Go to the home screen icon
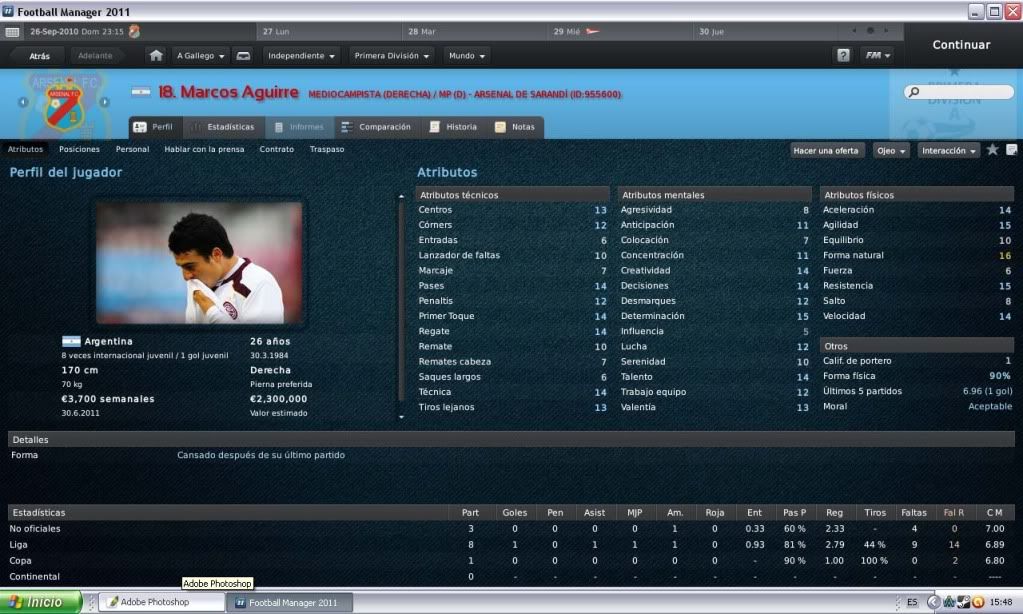1023x614 pixels. tap(156, 55)
